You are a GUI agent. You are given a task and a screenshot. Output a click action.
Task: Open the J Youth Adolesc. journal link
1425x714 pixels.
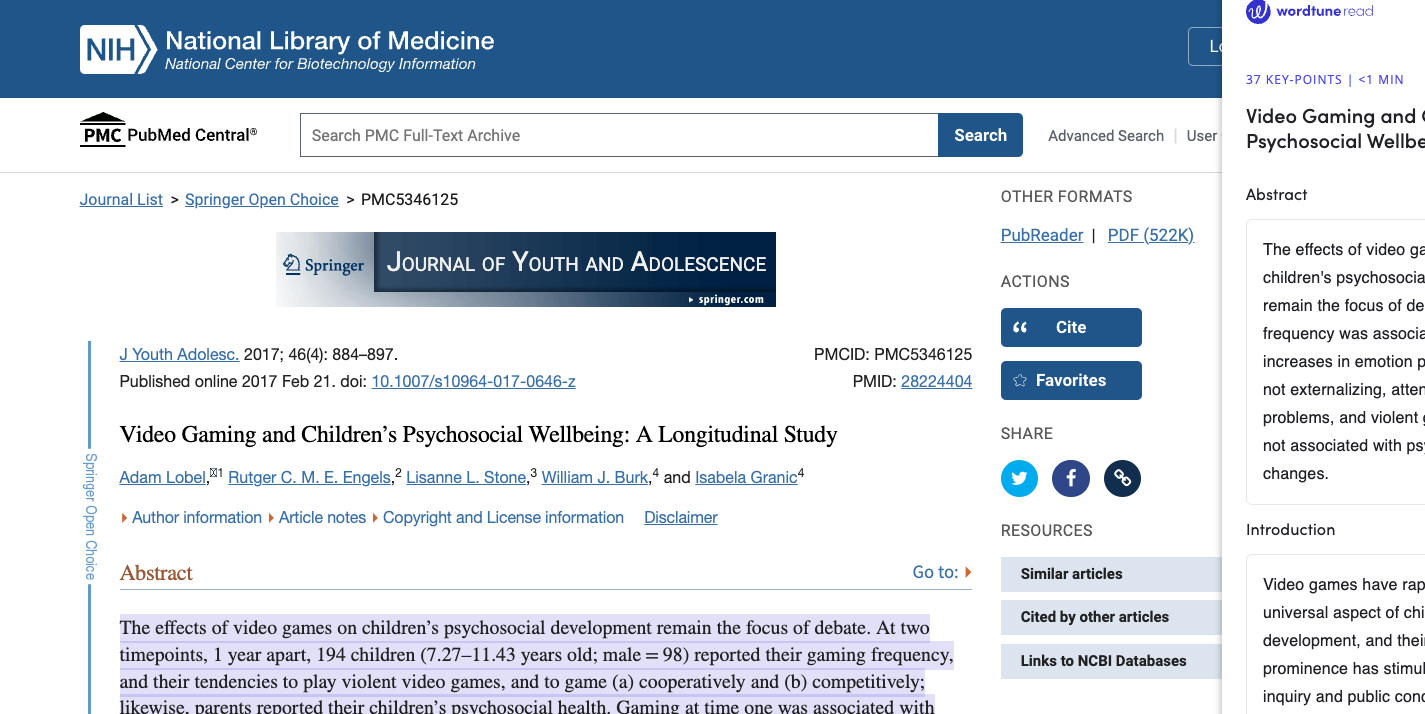[179, 354]
